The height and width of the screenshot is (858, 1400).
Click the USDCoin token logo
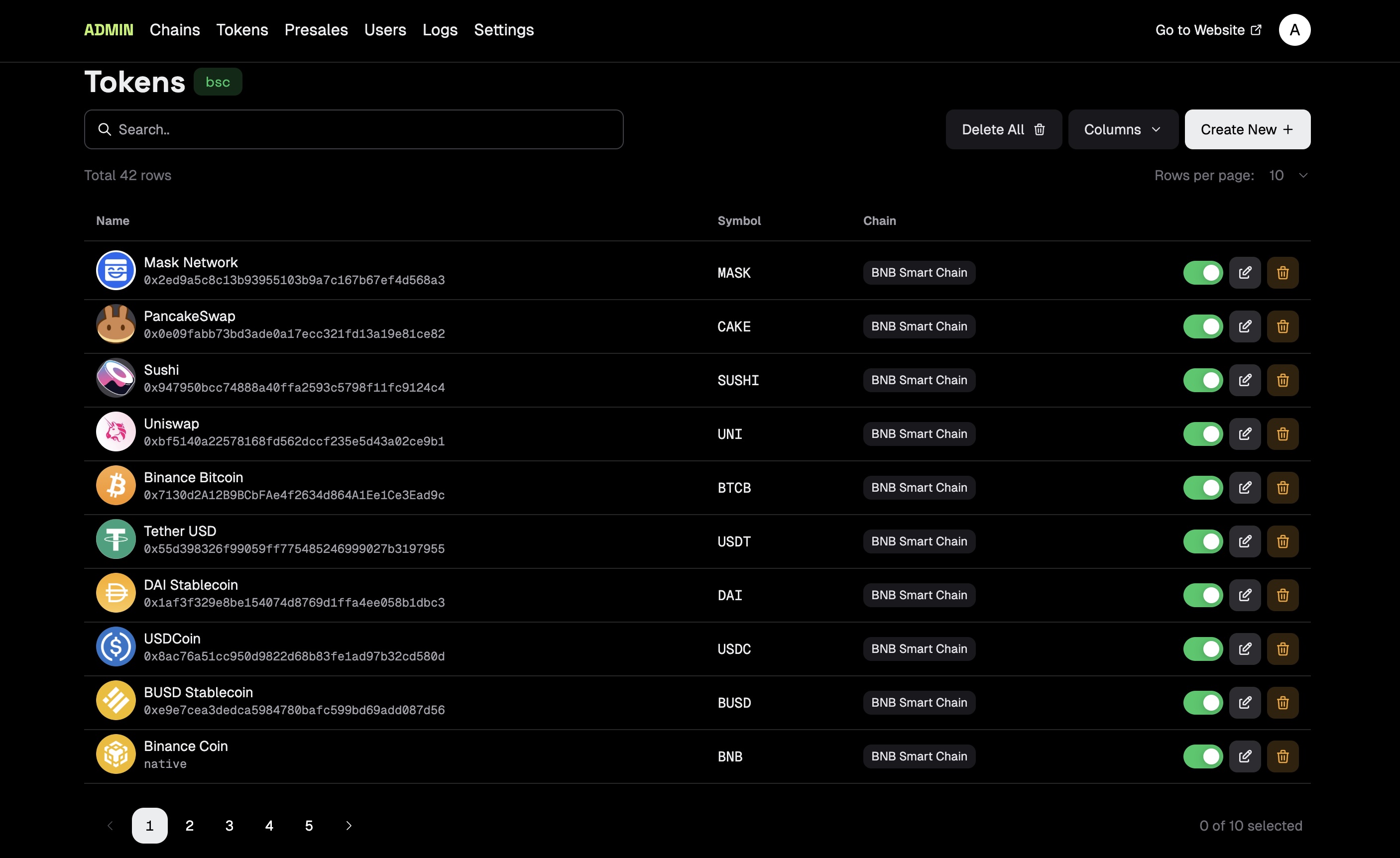click(x=116, y=647)
